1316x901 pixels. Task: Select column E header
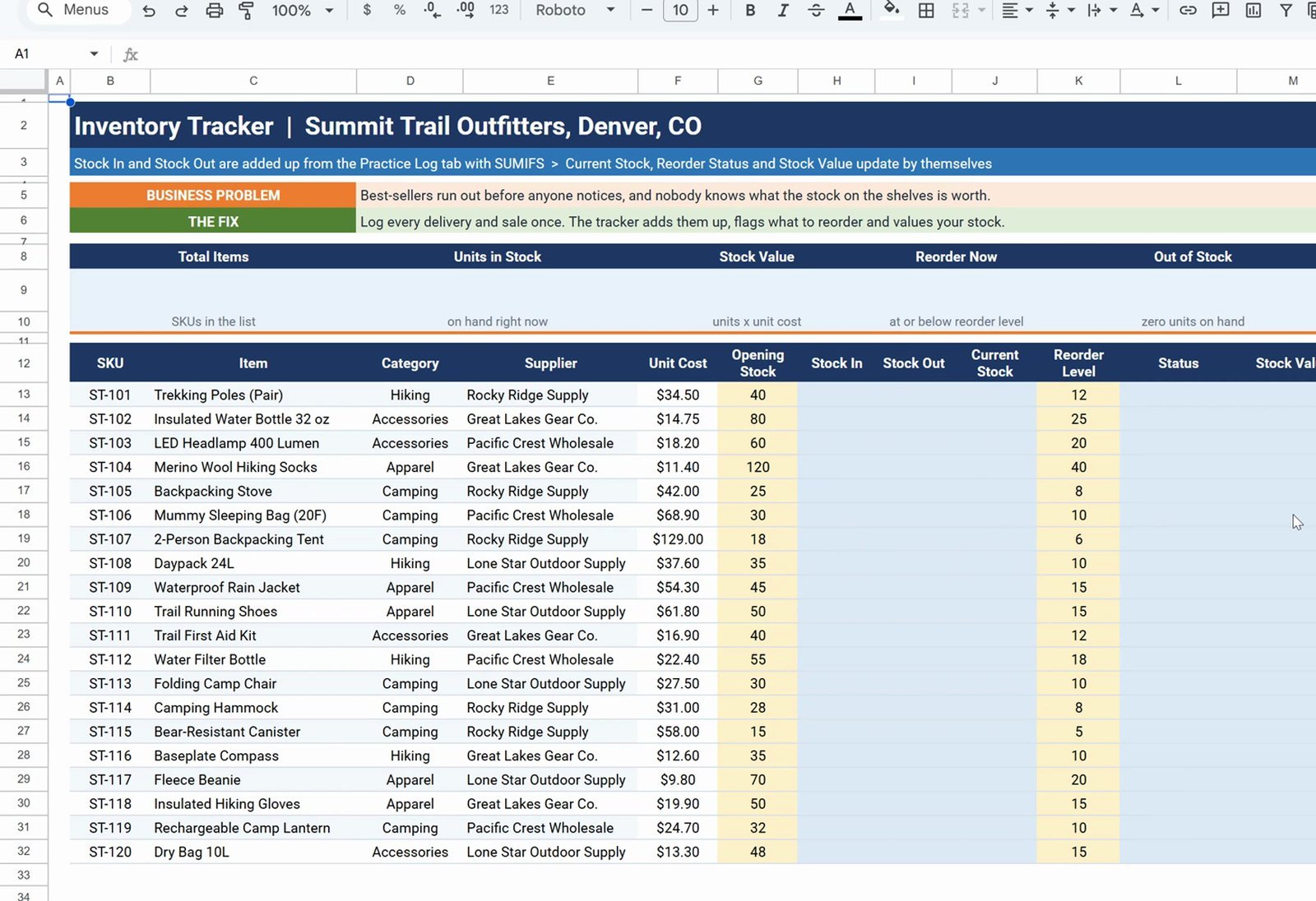[x=550, y=81]
